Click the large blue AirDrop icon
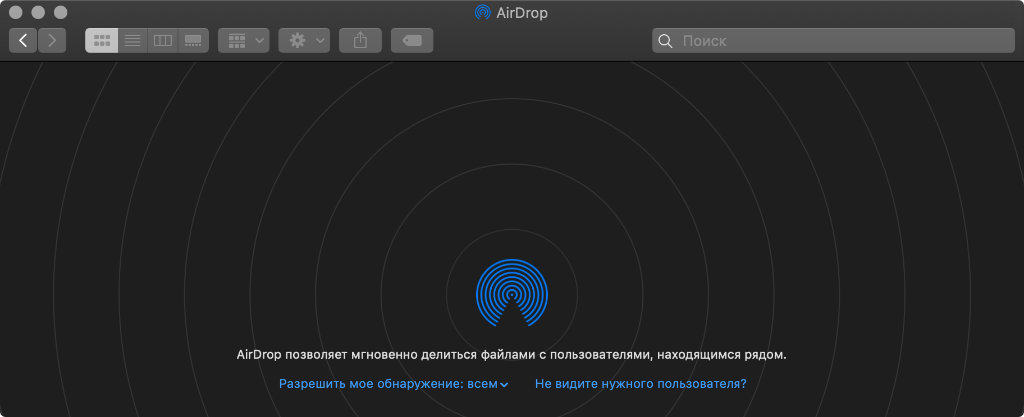The width and height of the screenshot is (1024, 417). [512, 292]
